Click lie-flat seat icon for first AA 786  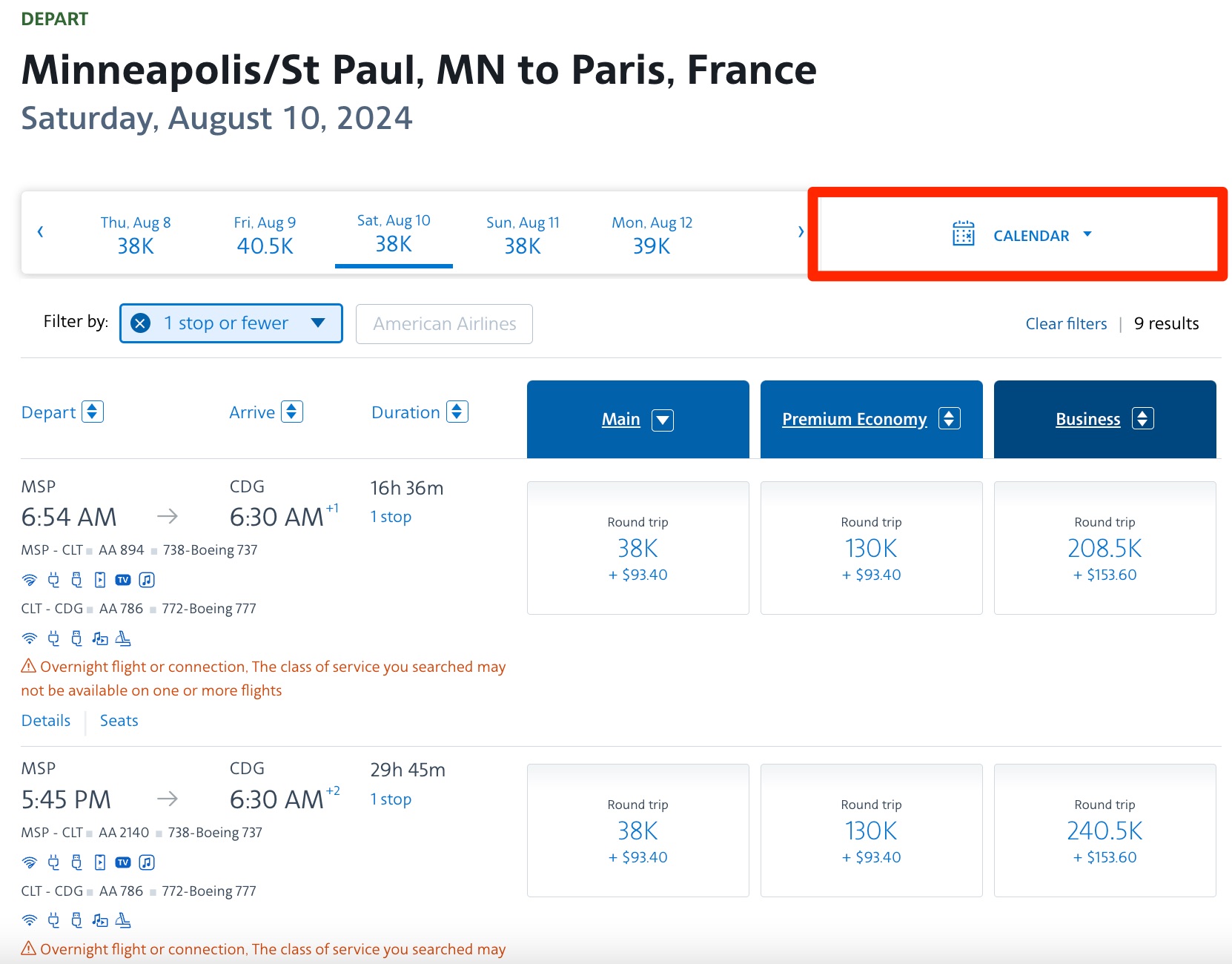(123, 638)
